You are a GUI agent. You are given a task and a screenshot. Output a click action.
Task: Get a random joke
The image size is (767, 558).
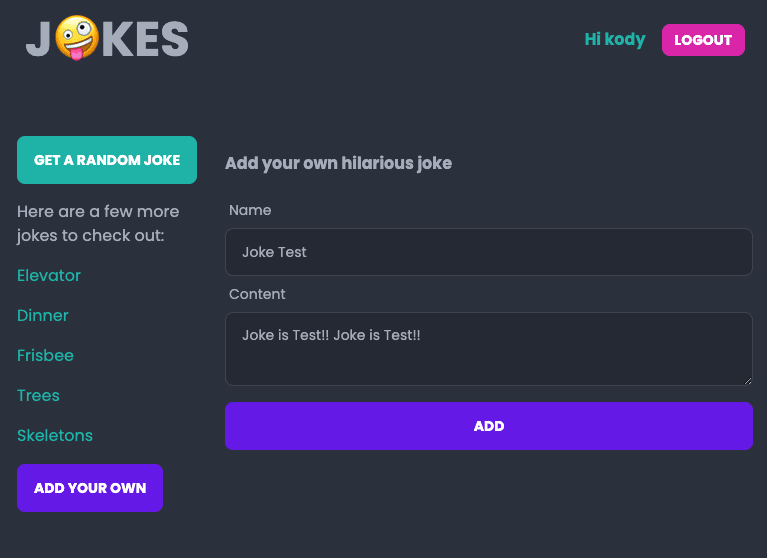pyautogui.click(x=107, y=160)
